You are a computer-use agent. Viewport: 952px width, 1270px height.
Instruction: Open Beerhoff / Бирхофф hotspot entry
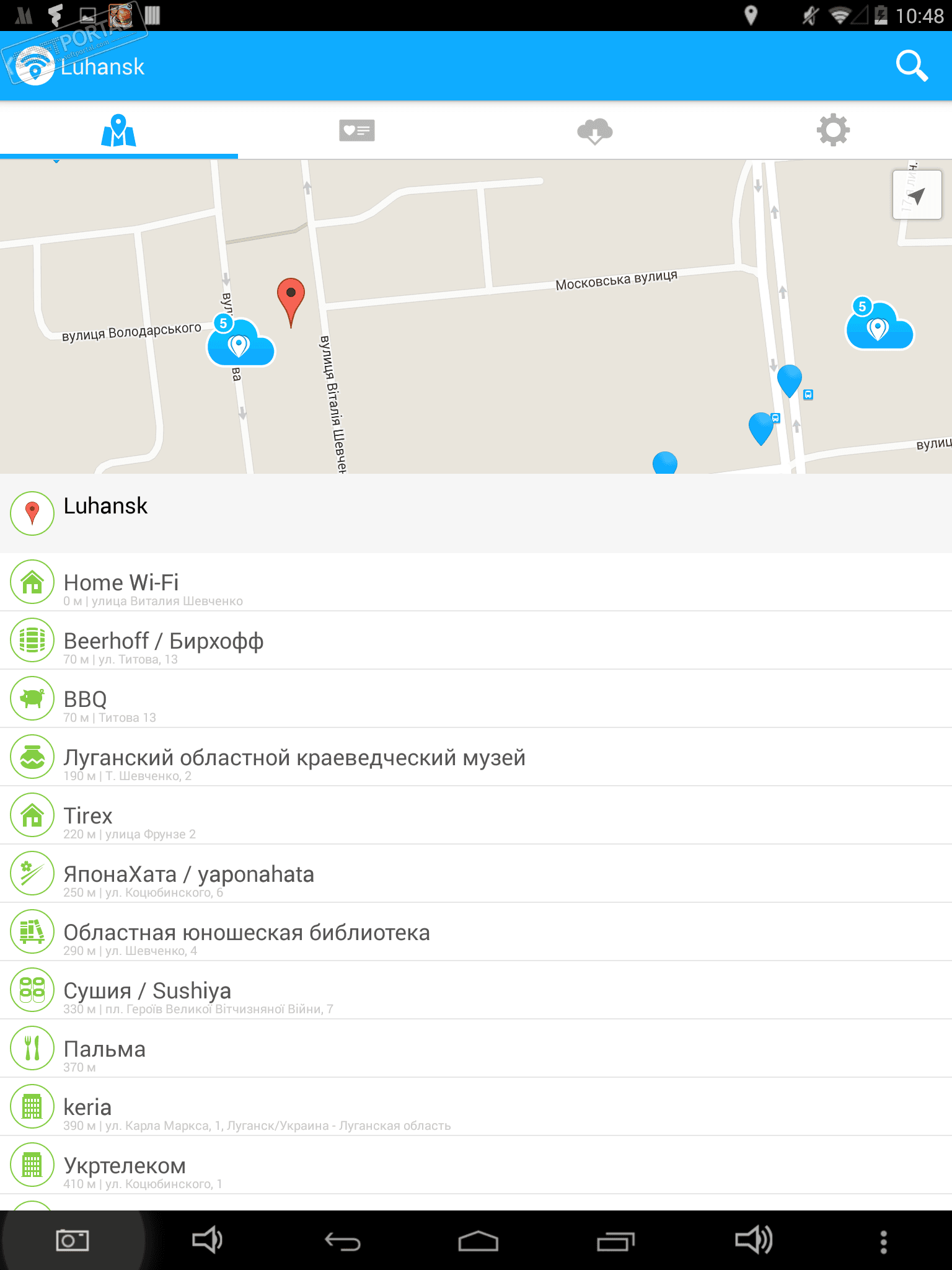point(476,641)
